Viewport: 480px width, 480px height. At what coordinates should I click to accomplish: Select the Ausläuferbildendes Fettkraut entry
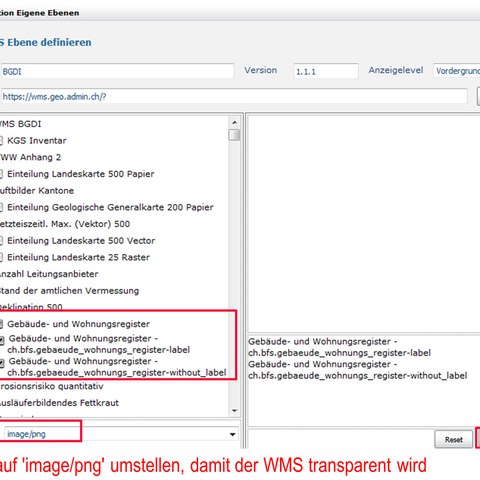point(59,403)
